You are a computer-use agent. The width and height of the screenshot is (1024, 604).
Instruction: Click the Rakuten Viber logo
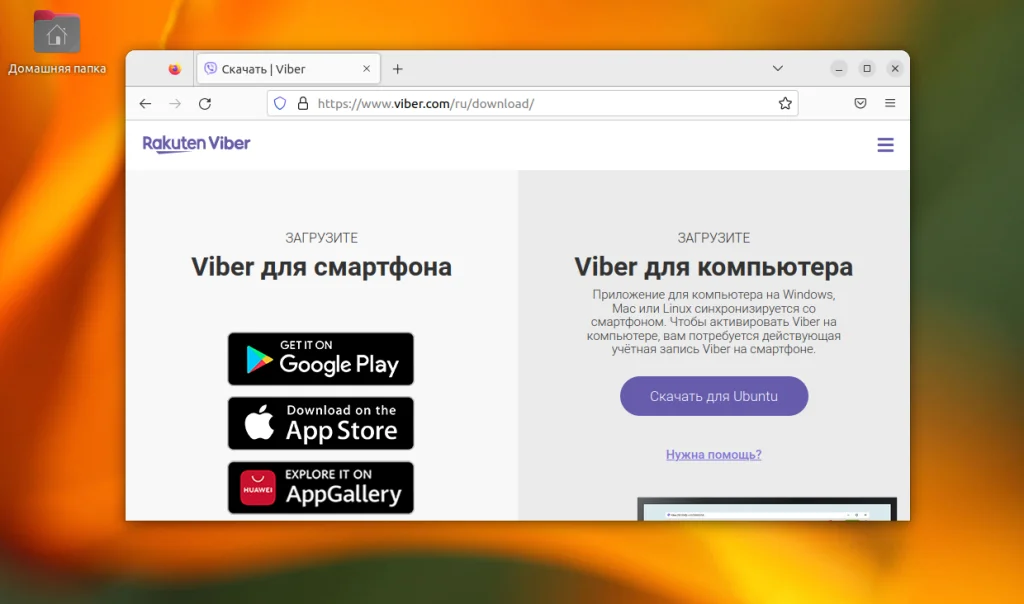click(197, 144)
